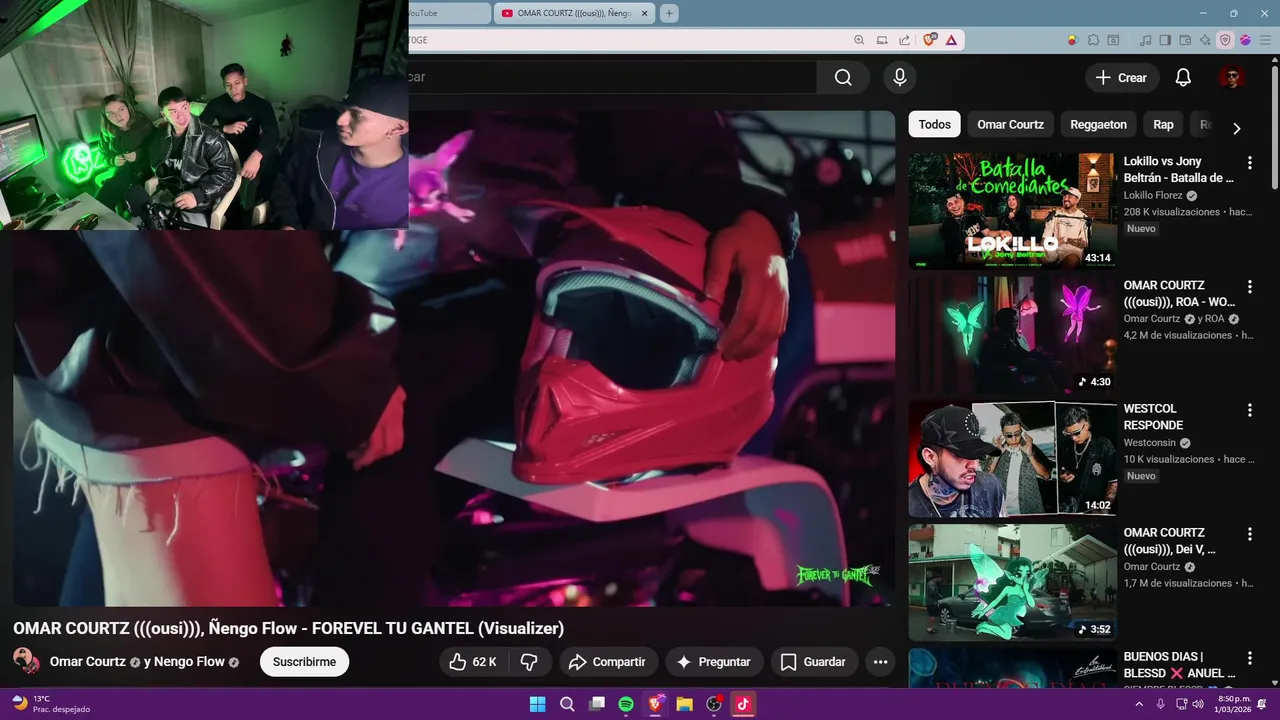The width and height of the screenshot is (1280, 720).
Task: Activate voice search microphone on YouTube
Action: (900, 78)
